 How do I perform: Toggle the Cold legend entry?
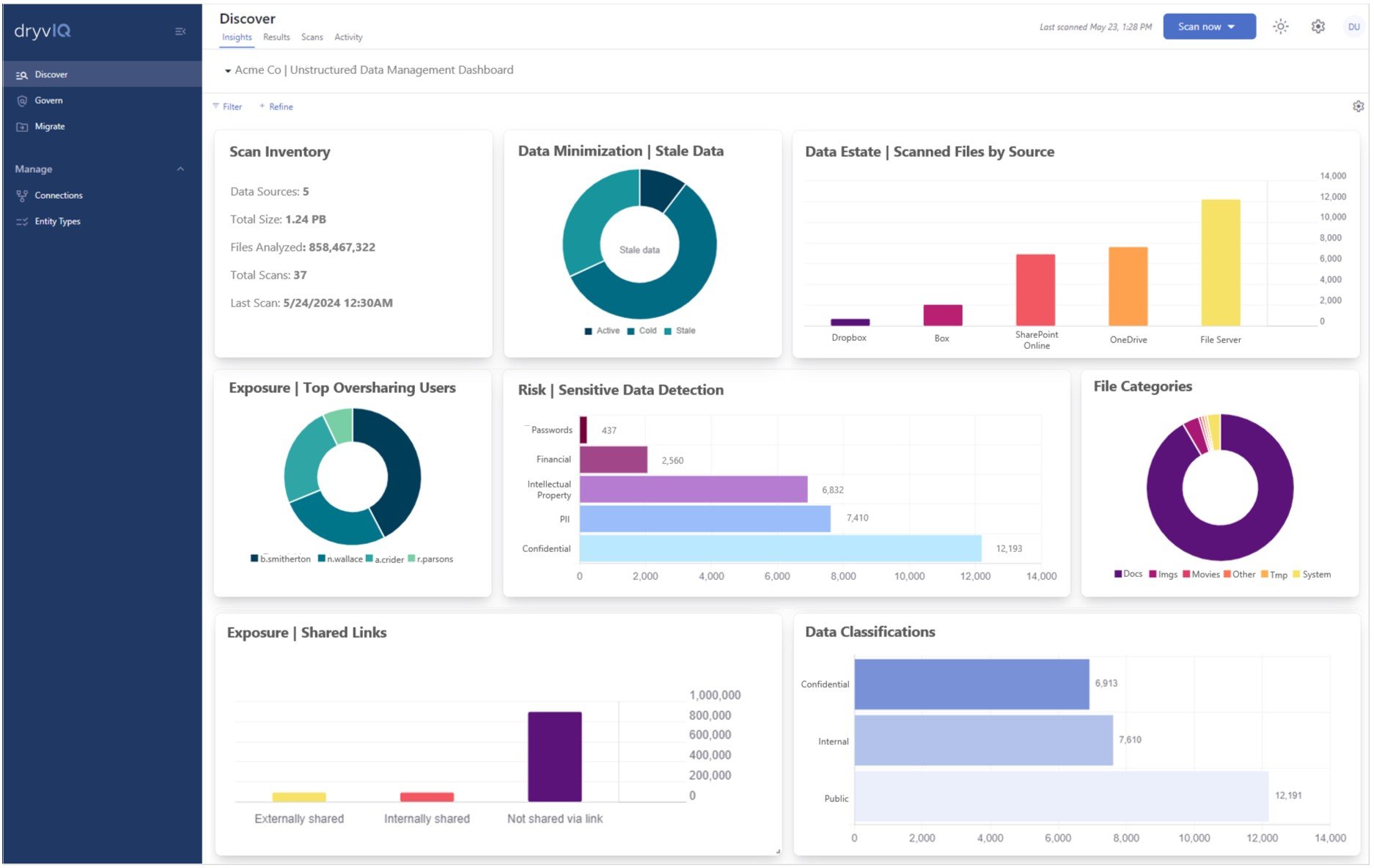coord(642,331)
